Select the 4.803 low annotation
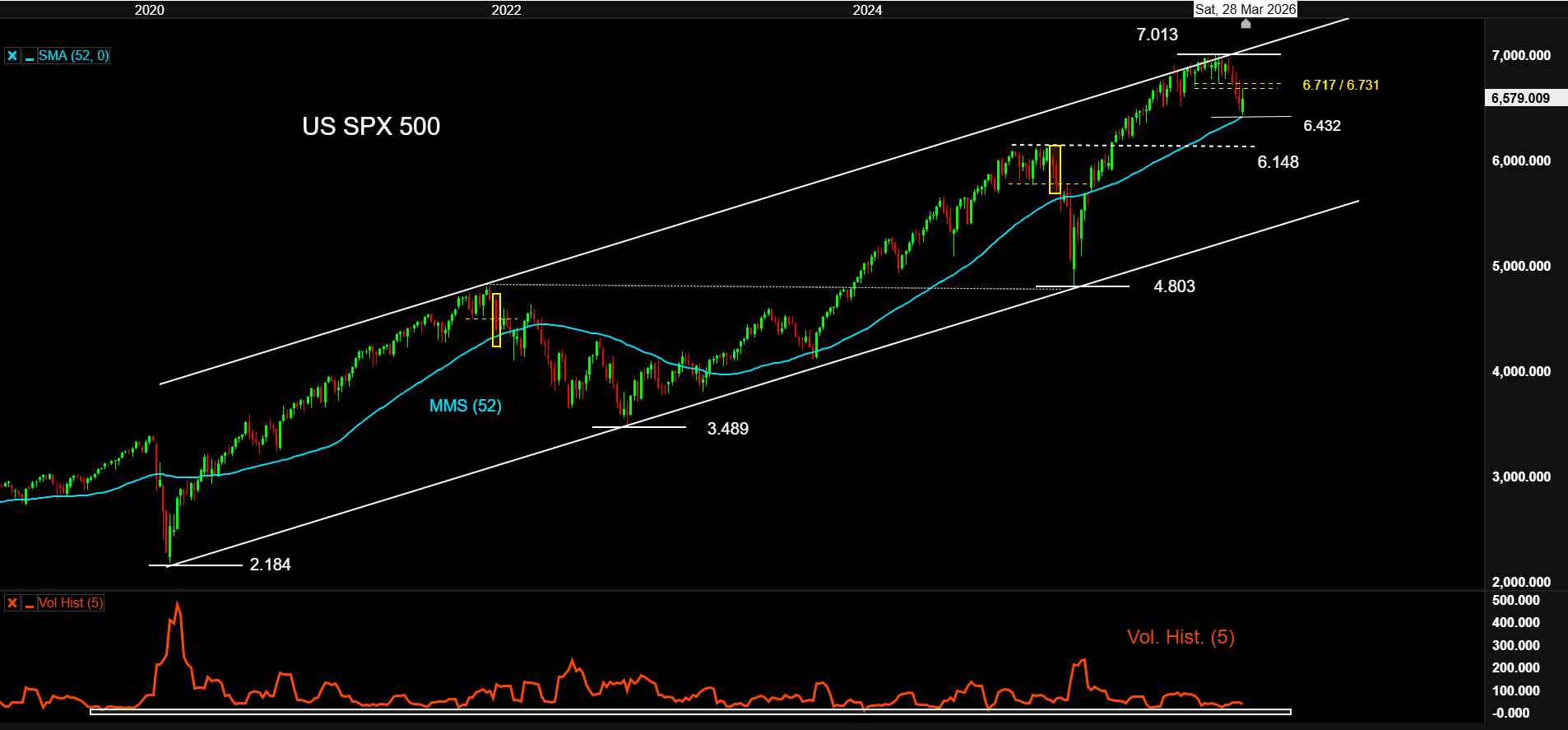The image size is (1568, 730). tap(1174, 286)
